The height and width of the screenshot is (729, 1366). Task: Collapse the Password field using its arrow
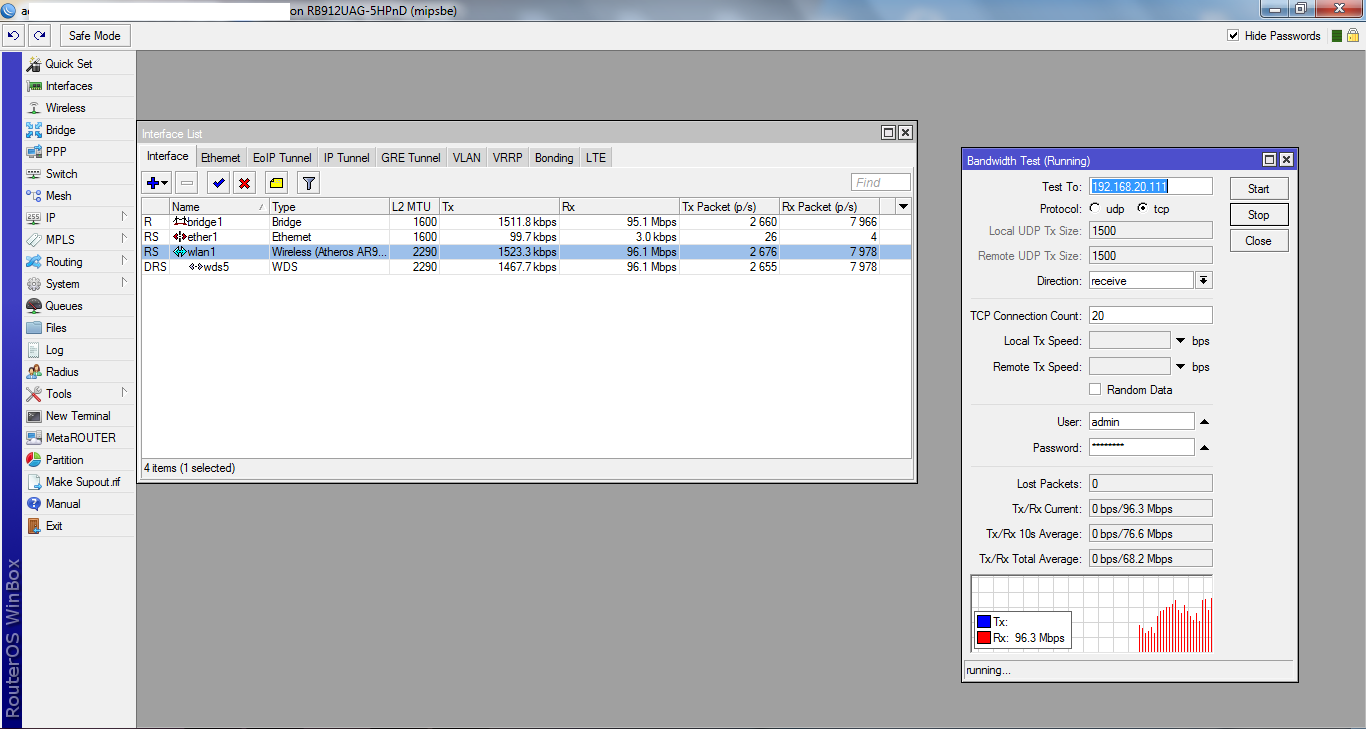[x=1204, y=448]
